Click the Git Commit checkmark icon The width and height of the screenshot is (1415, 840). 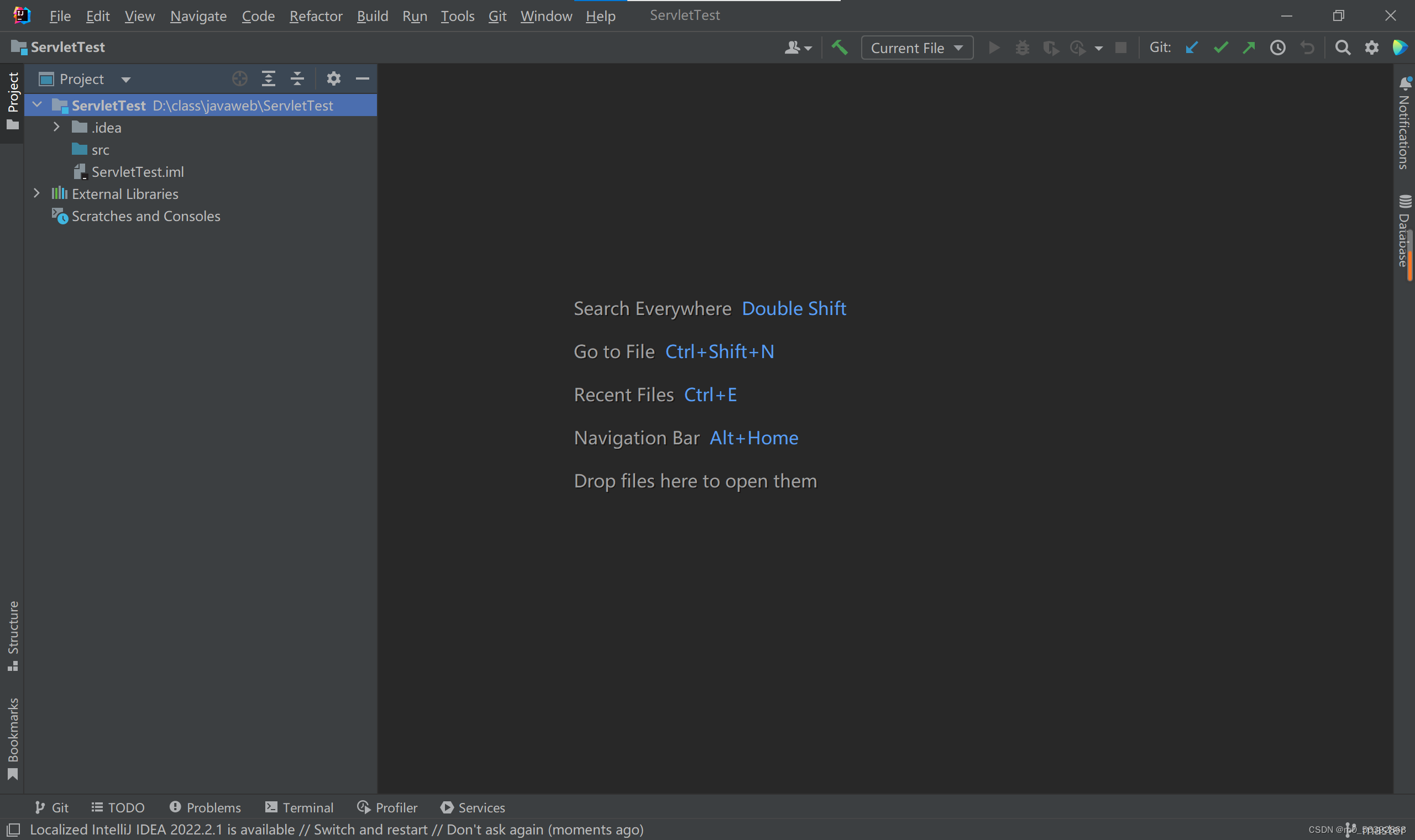1221,48
